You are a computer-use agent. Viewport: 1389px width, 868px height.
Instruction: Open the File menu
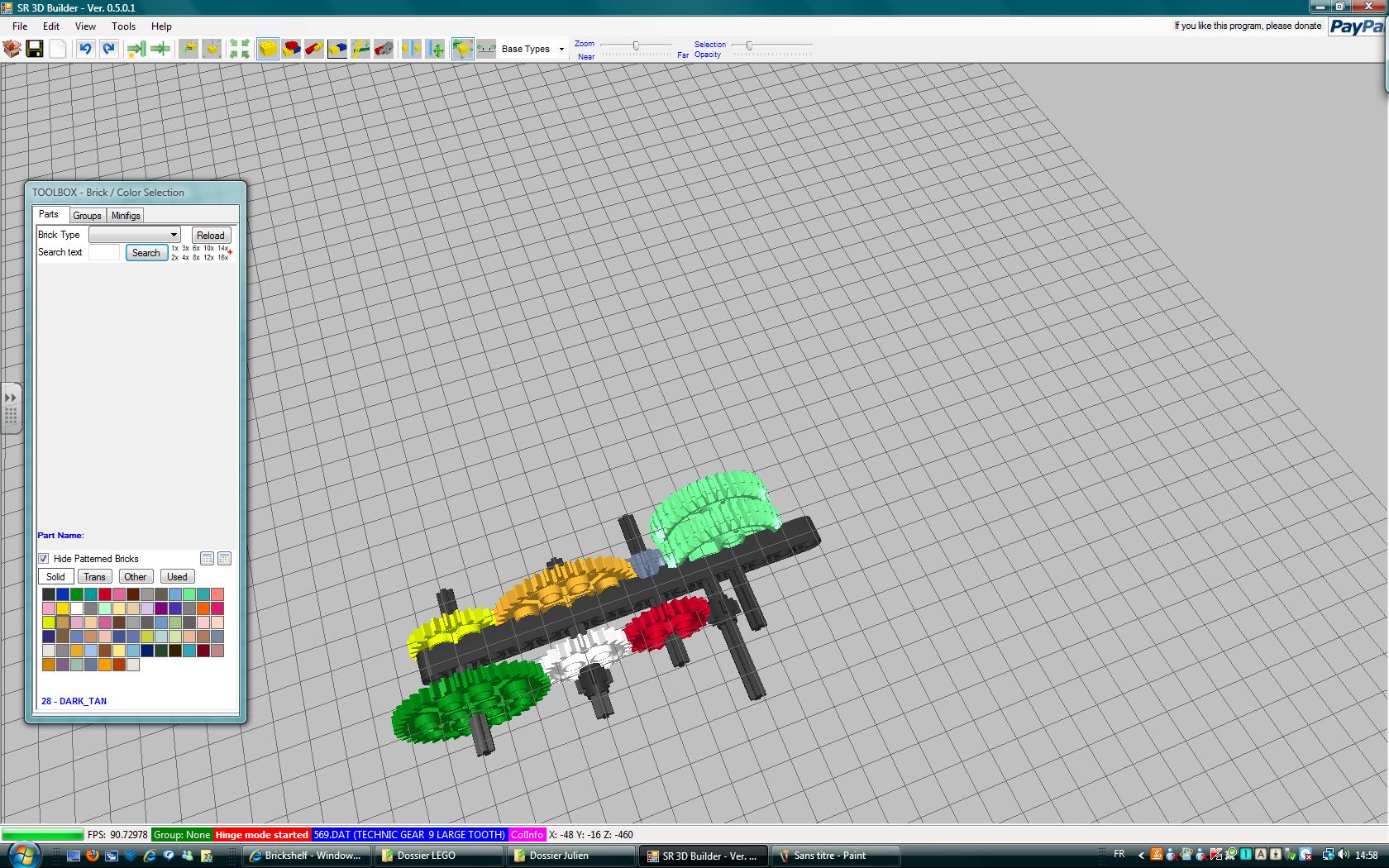(20, 26)
